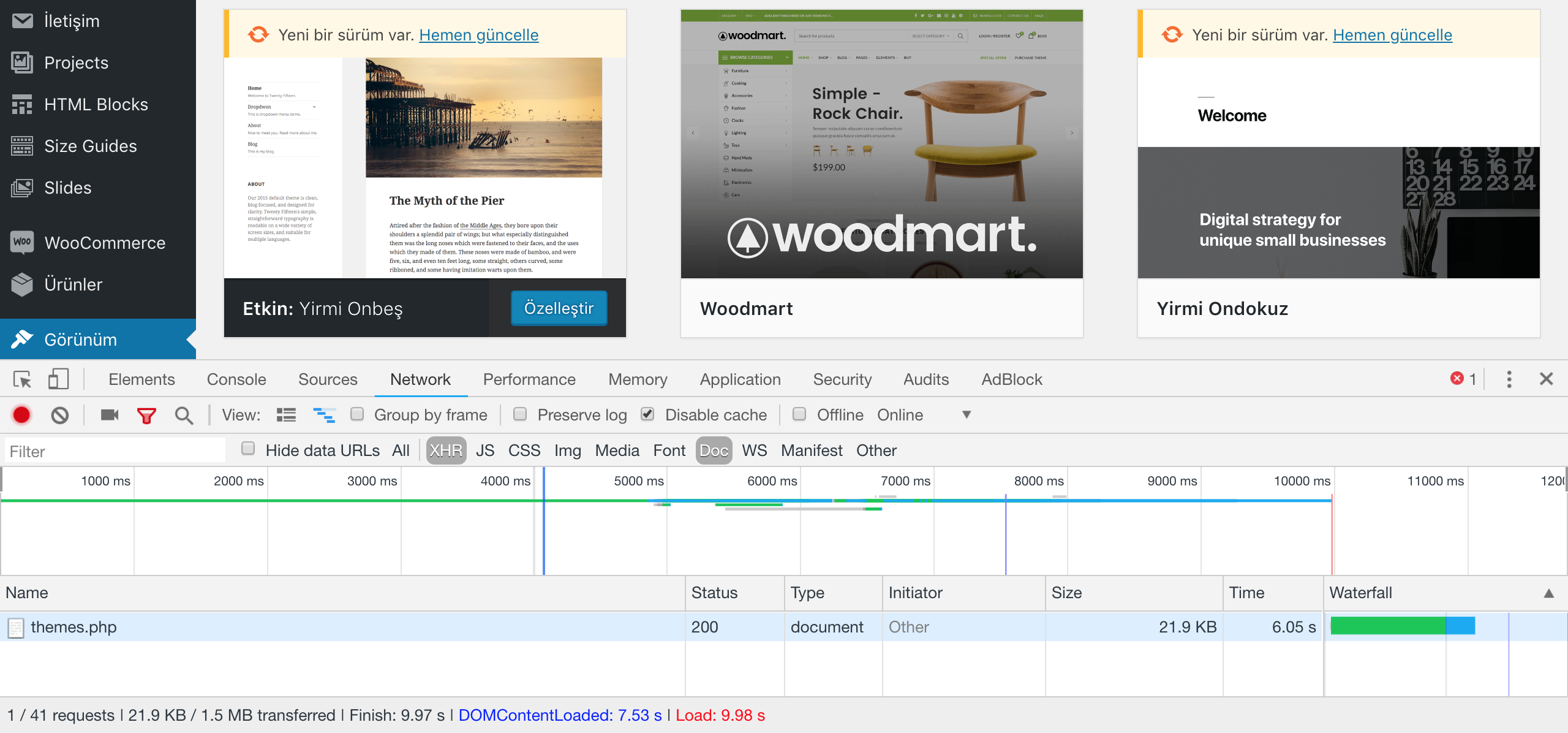The image size is (1568, 733).
Task: Click the Özelleştir button
Action: click(x=559, y=308)
